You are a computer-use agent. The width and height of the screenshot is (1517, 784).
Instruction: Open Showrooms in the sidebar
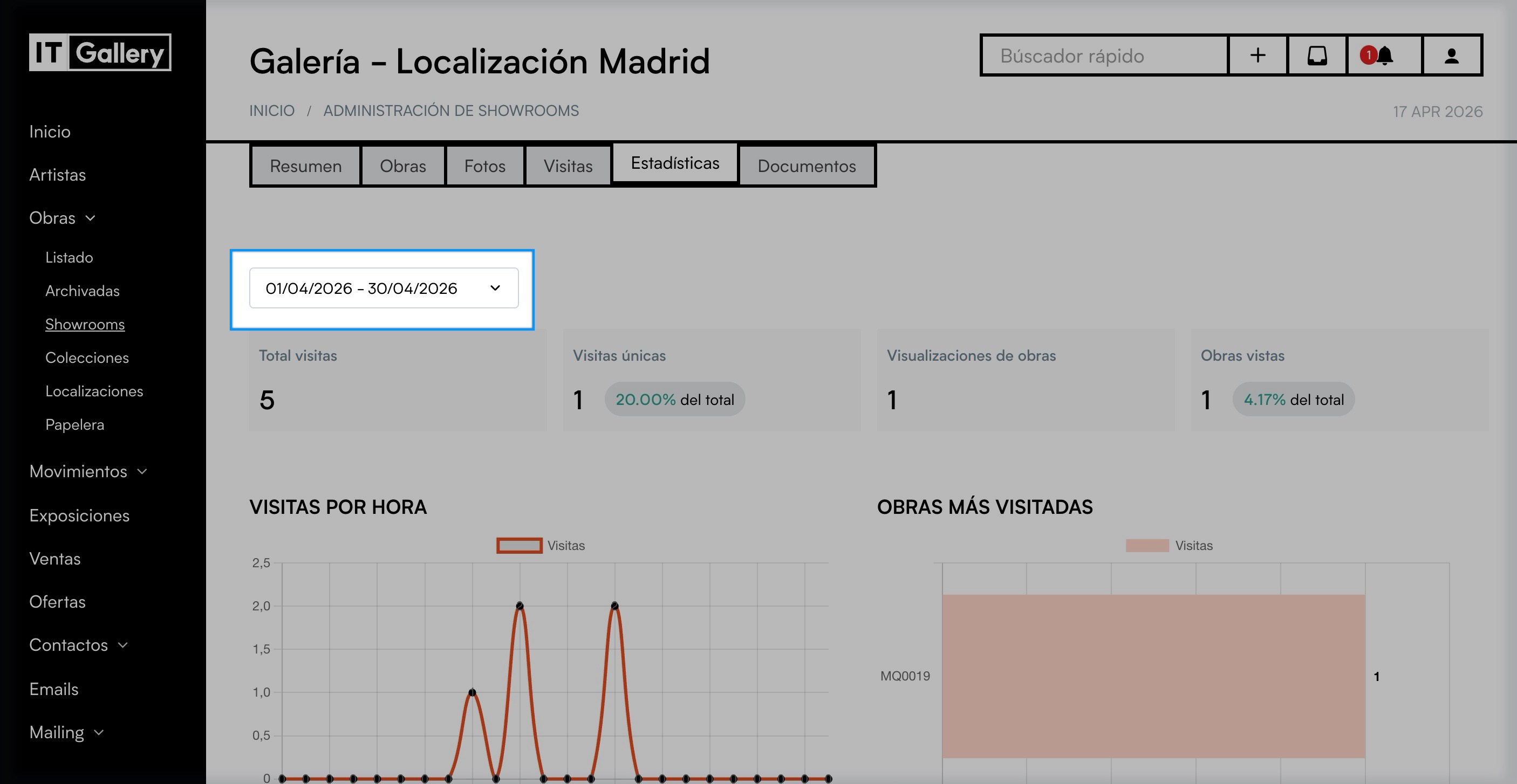85,324
